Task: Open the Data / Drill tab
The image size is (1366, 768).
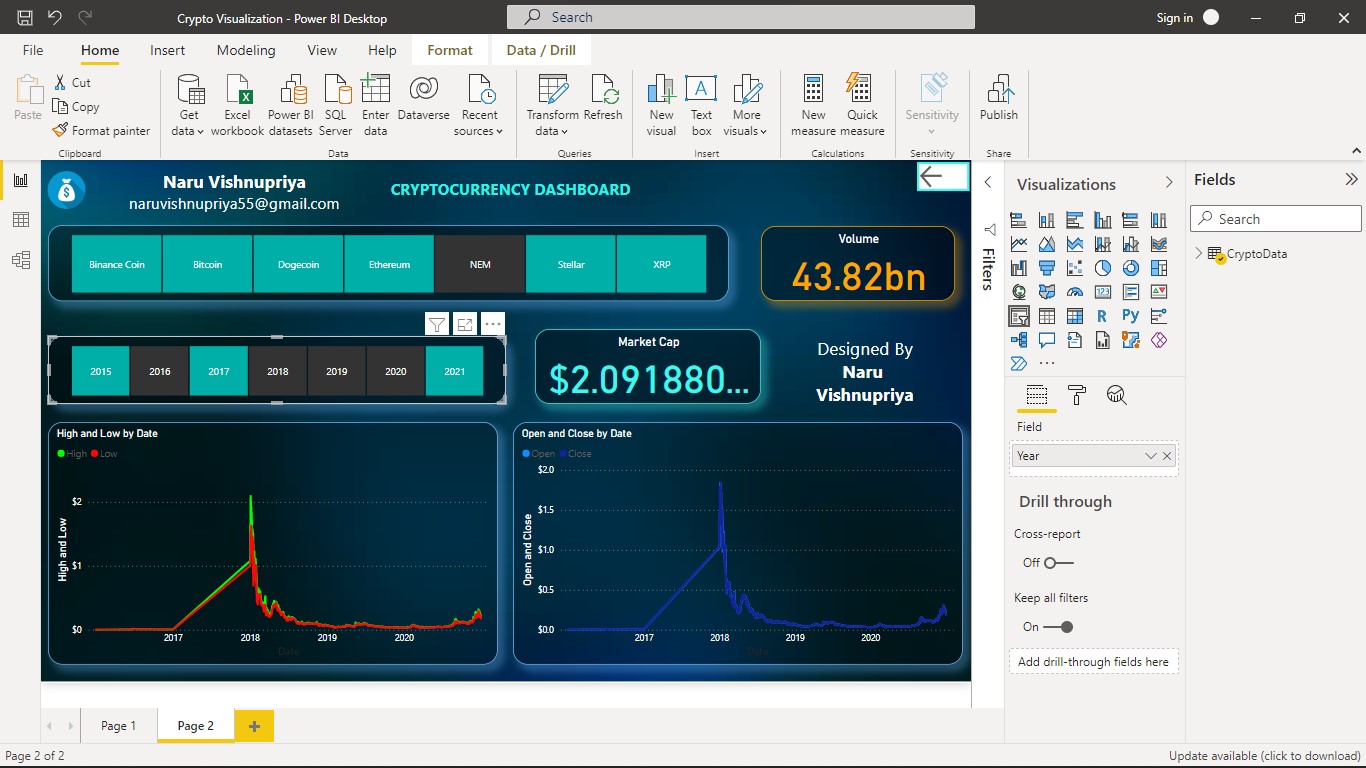Action: [x=541, y=50]
